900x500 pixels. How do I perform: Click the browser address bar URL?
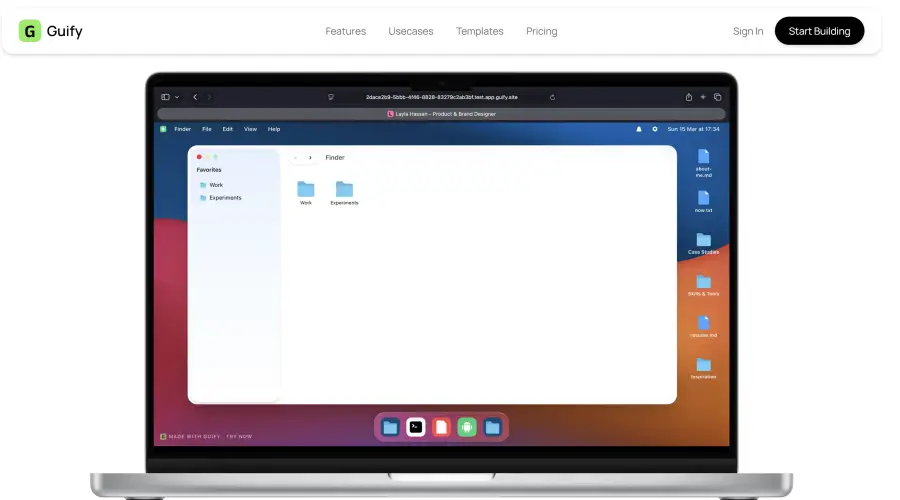tap(441, 97)
